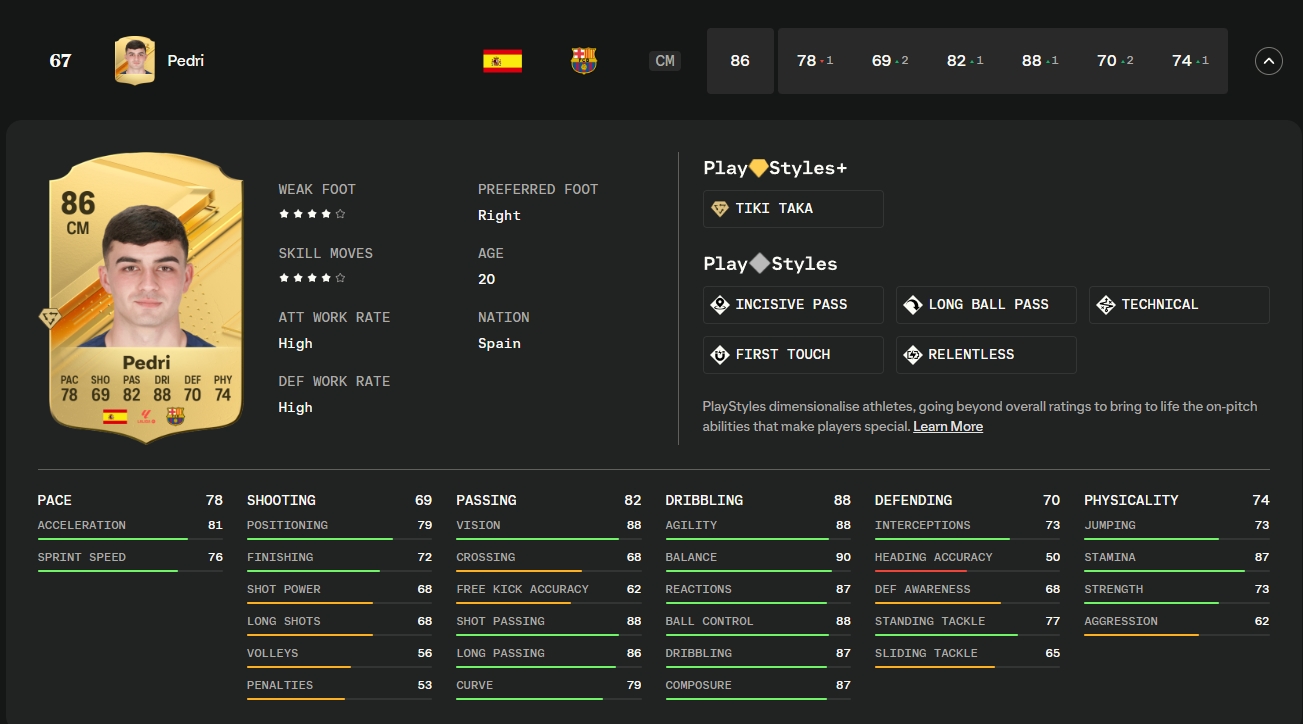Click the Free Kick Accuracy stat row
1303x724 pixels.
pos(548,593)
